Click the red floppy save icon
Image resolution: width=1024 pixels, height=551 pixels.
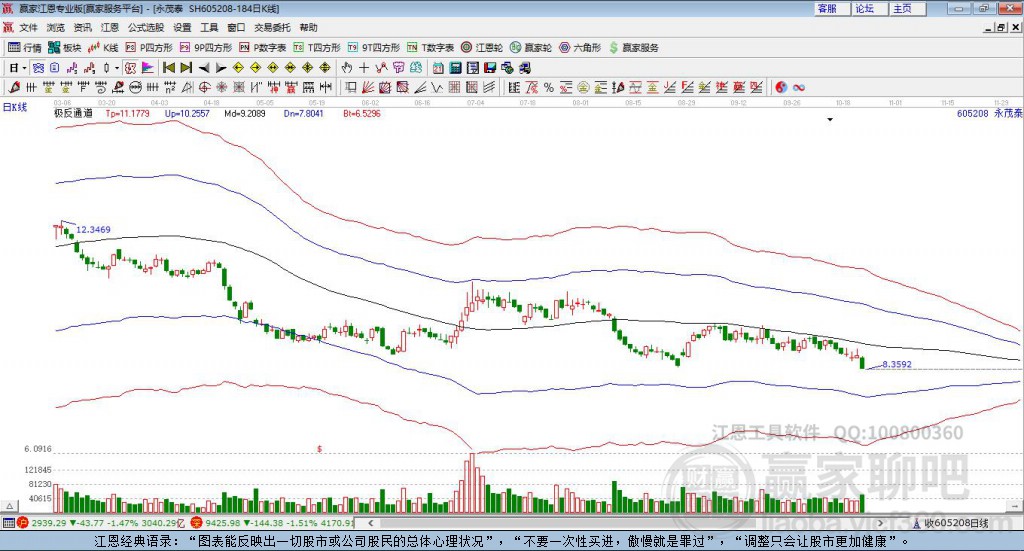click(x=490, y=67)
